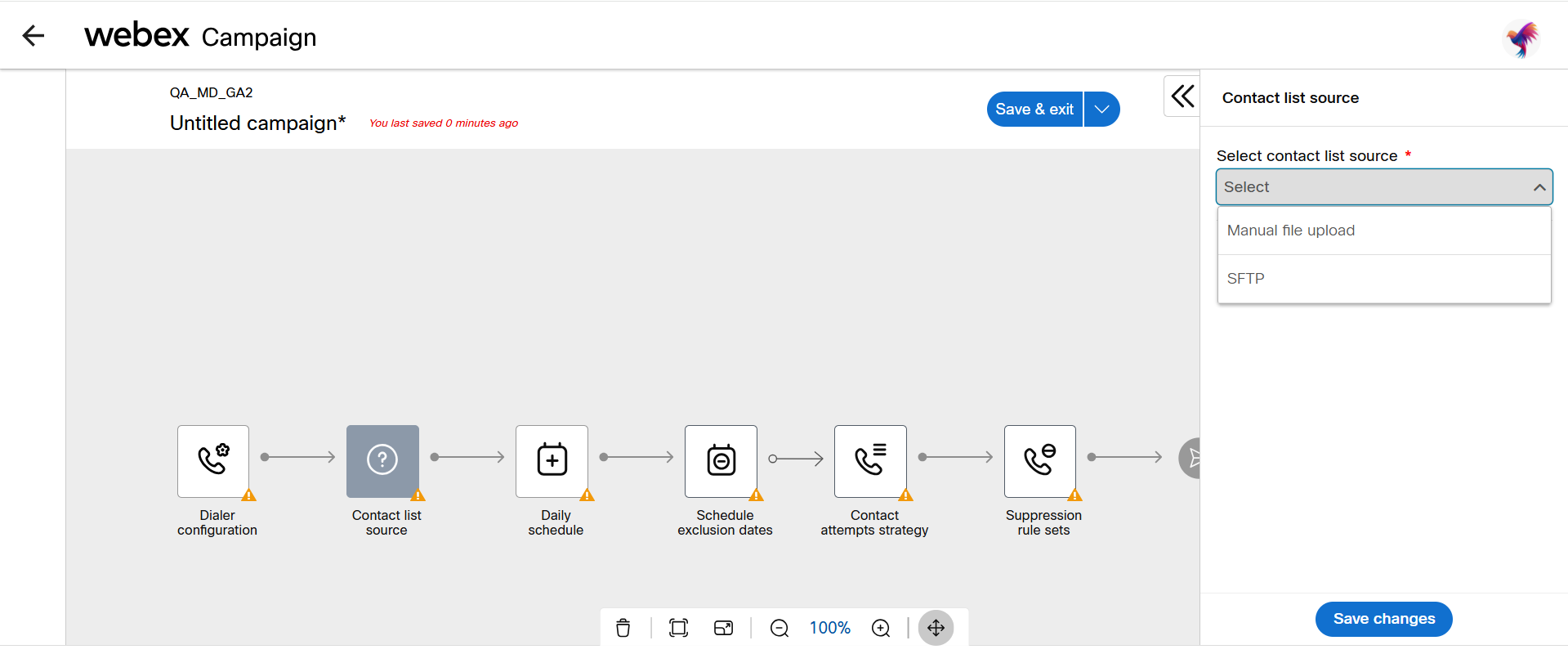Zoom out the canvas
This screenshot has height=654, width=1568.
pyautogui.click(x=780, y=628)
